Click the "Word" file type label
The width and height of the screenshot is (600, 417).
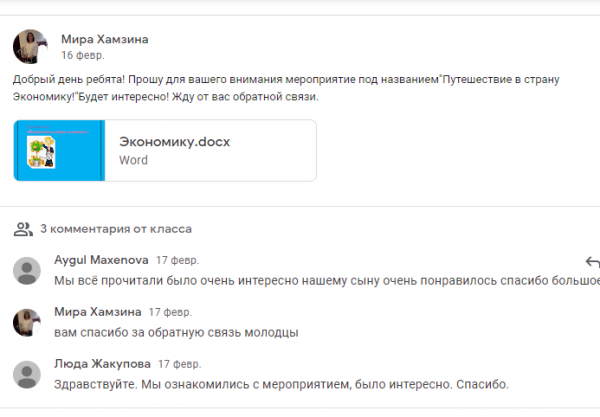click(x=133, y=160)
